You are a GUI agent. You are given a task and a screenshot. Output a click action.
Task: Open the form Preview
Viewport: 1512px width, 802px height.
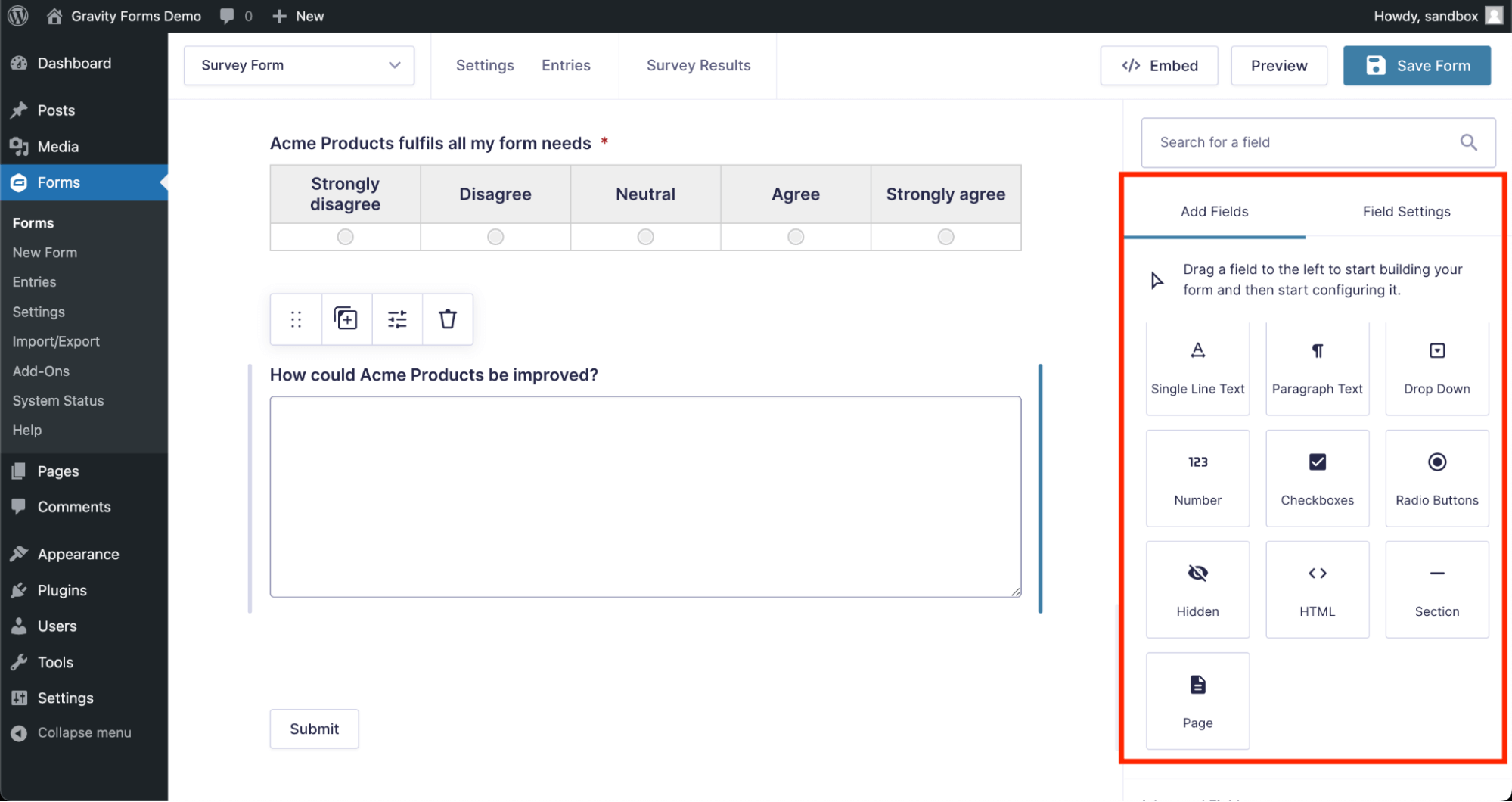[x=1278, y=66]
